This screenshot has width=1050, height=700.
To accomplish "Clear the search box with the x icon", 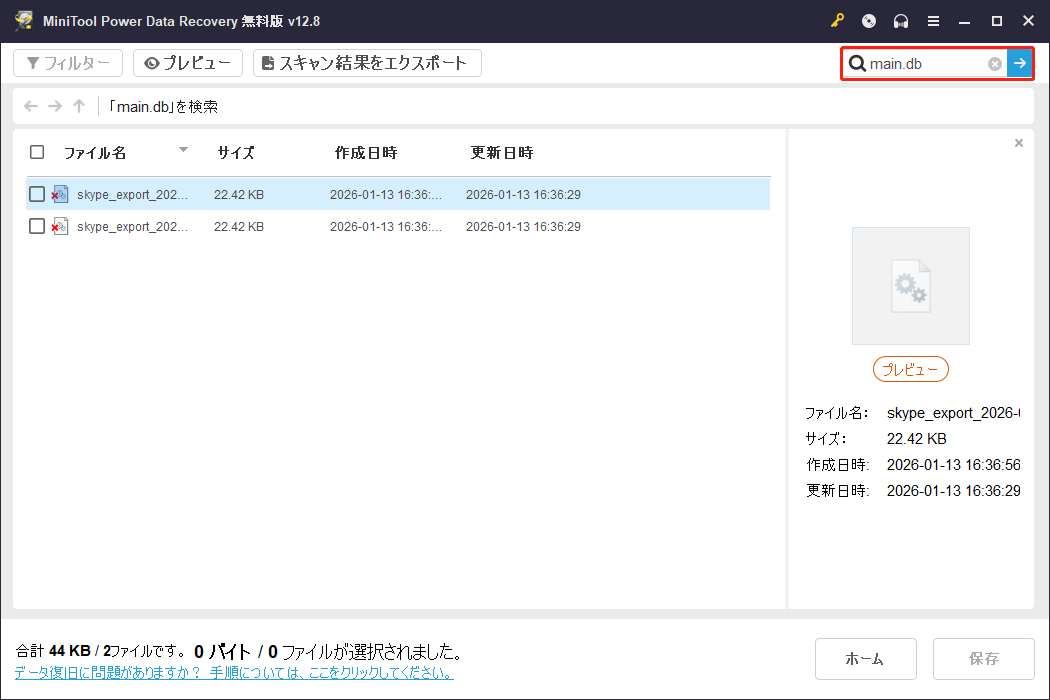I will pyautogui.click(x=994, y=63).
